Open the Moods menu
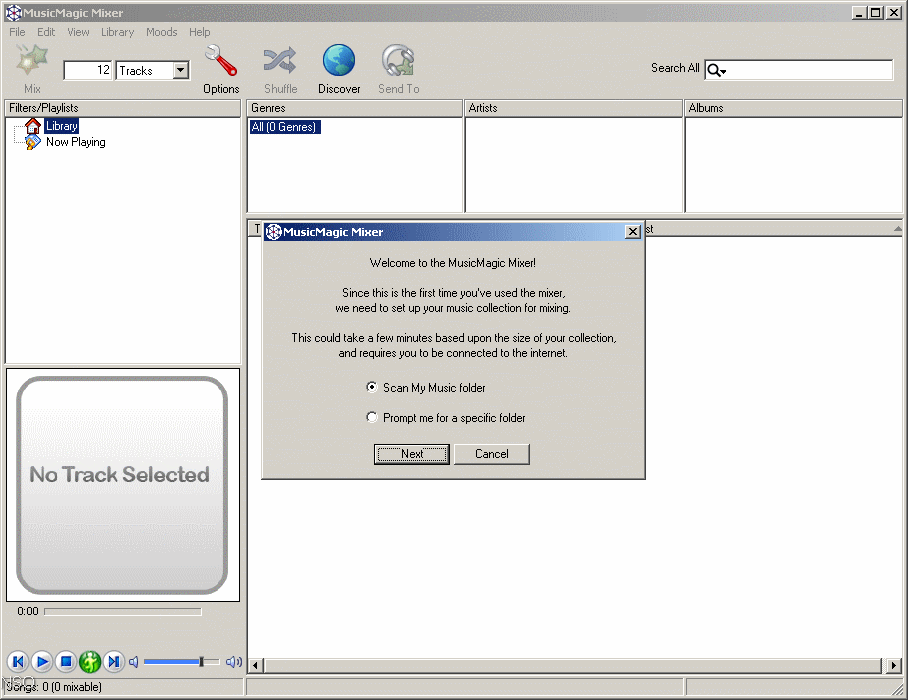This screenshot has width=908, height=700. 162,32
